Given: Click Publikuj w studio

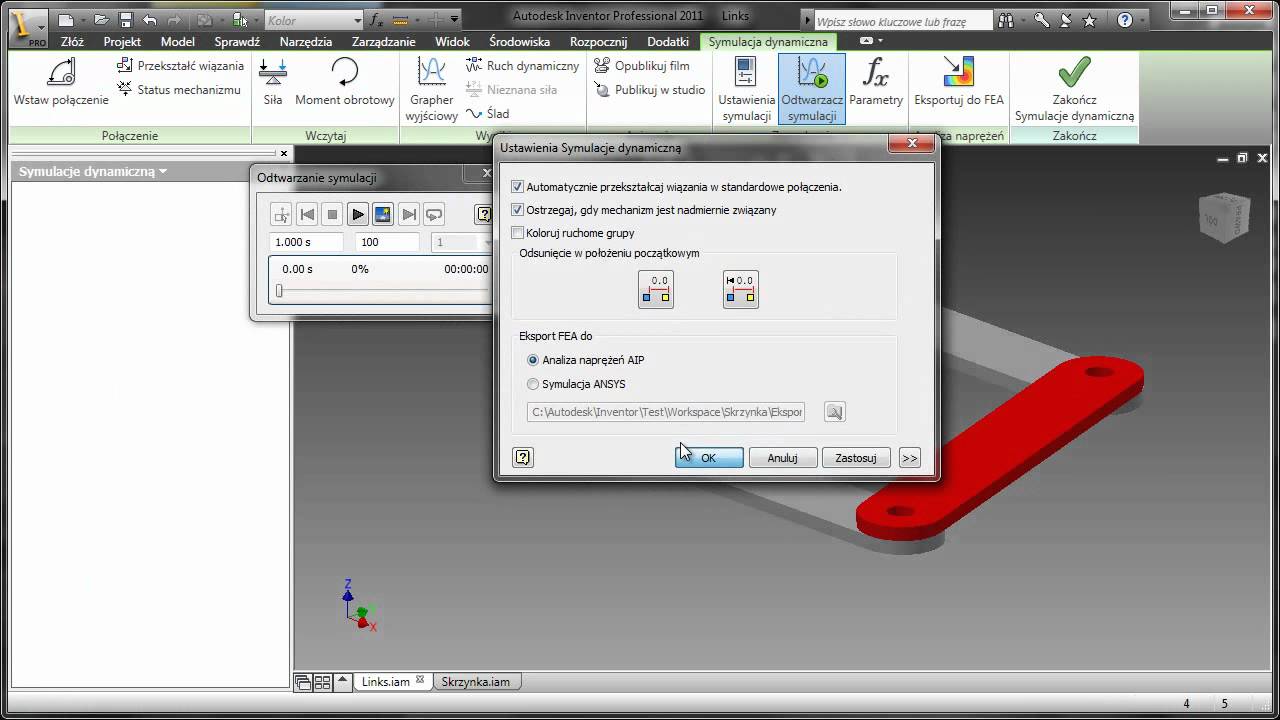Looking at the screenshot, I should [x=650, y=90].
